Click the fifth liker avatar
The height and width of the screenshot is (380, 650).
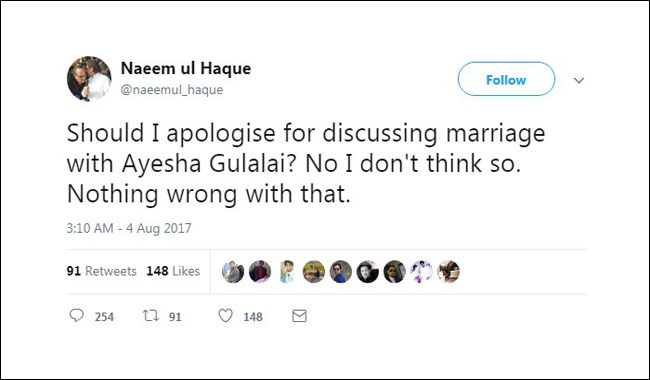[341, 272]
